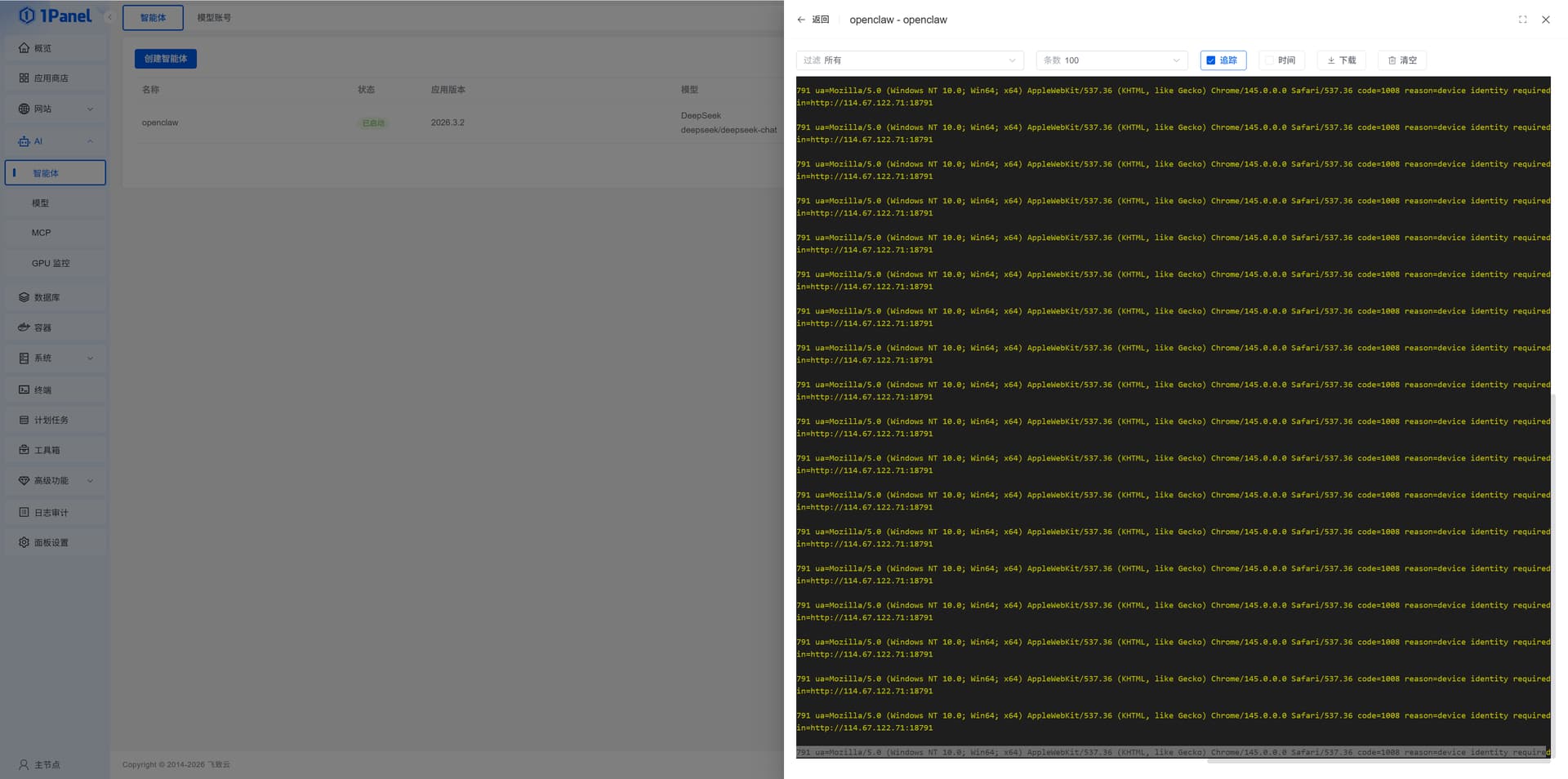Click the horizontal scrollbar under the log
The image size is (1568, 779).
tap(1378, 762)
